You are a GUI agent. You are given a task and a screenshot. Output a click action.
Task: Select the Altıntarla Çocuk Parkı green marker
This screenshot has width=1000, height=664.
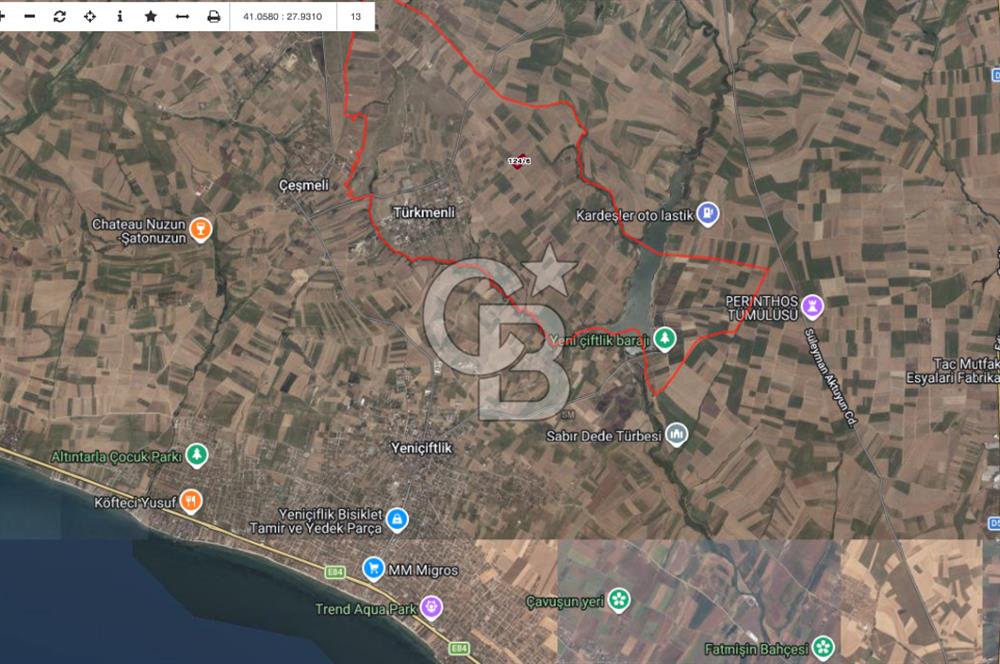pos(196,455)
